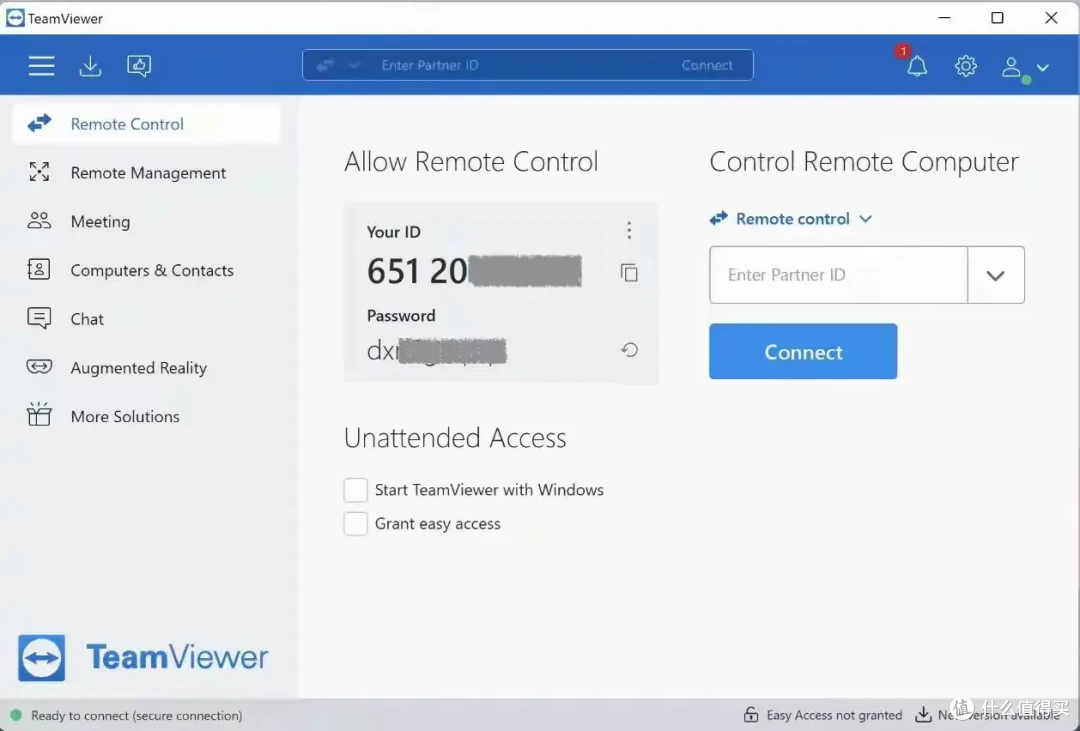Click the Allow Remote Control heading
This screenshot has height=731, width=1080.
pyautogui.click(x=471, y=162)
